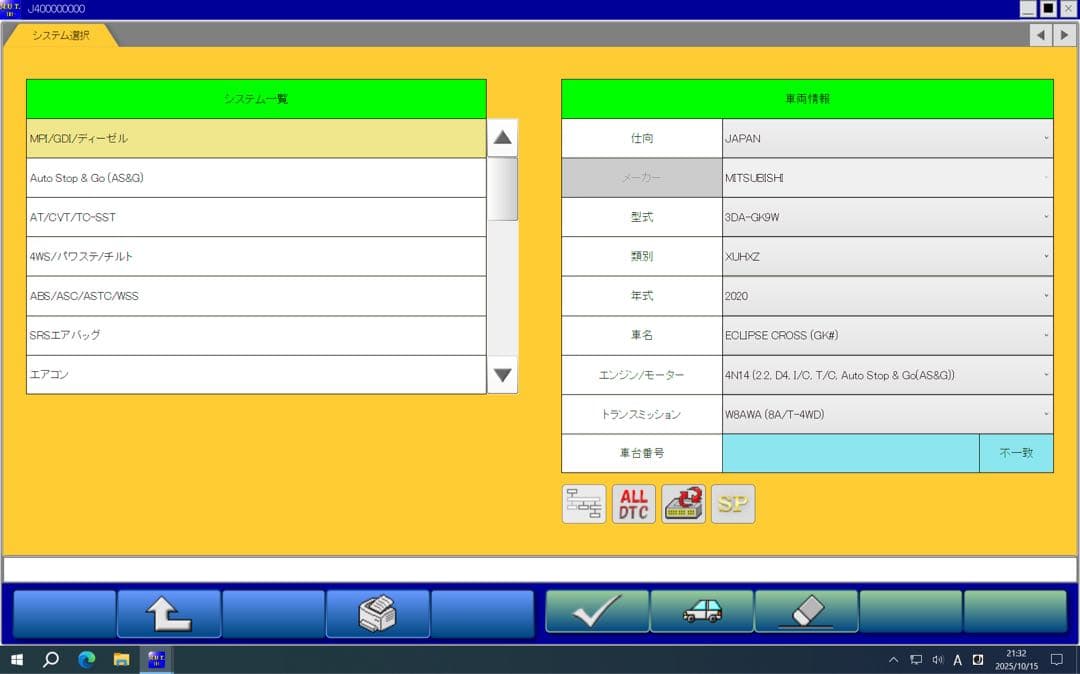Open Microsoft Edge from the taskbar
The image size is (1080, 674).
click(86, 660)
